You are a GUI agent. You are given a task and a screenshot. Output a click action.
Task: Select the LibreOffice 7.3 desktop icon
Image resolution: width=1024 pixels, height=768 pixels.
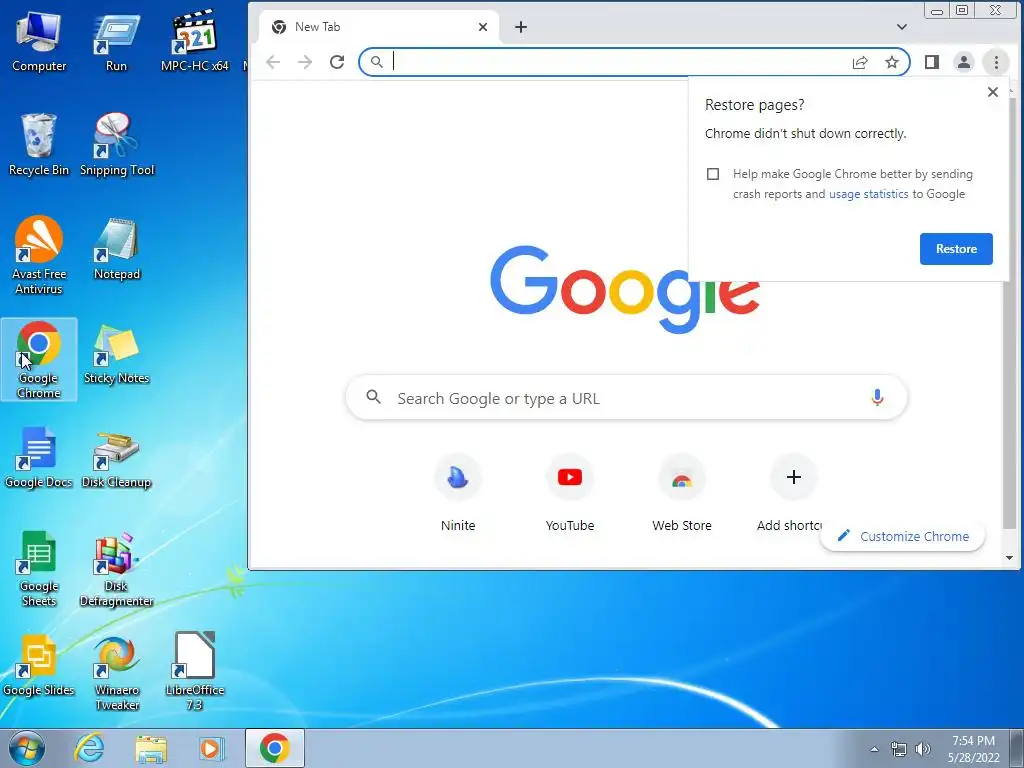tap(195, 671)
